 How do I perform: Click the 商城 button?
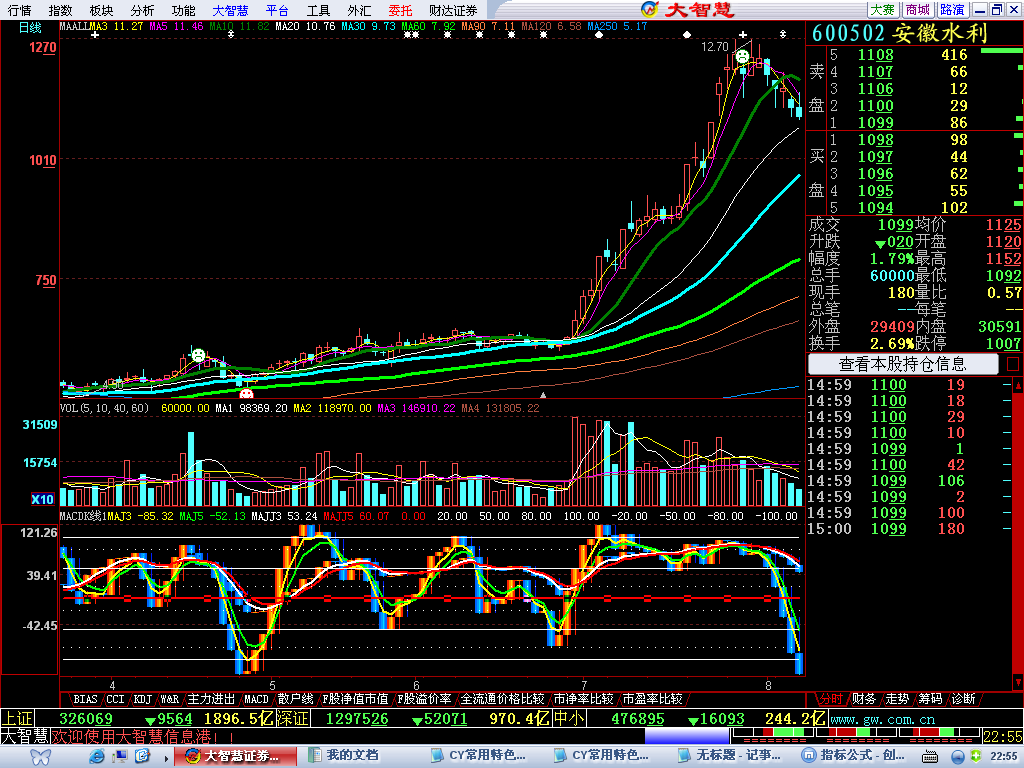pyautogui.click(x=918, y=10)
